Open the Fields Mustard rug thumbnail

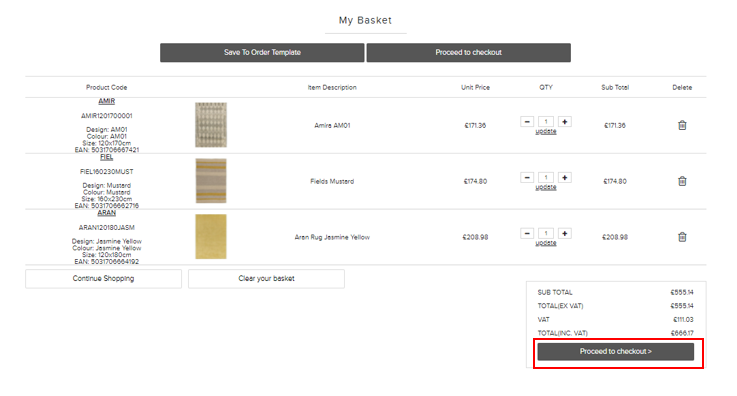click(211, 181)
